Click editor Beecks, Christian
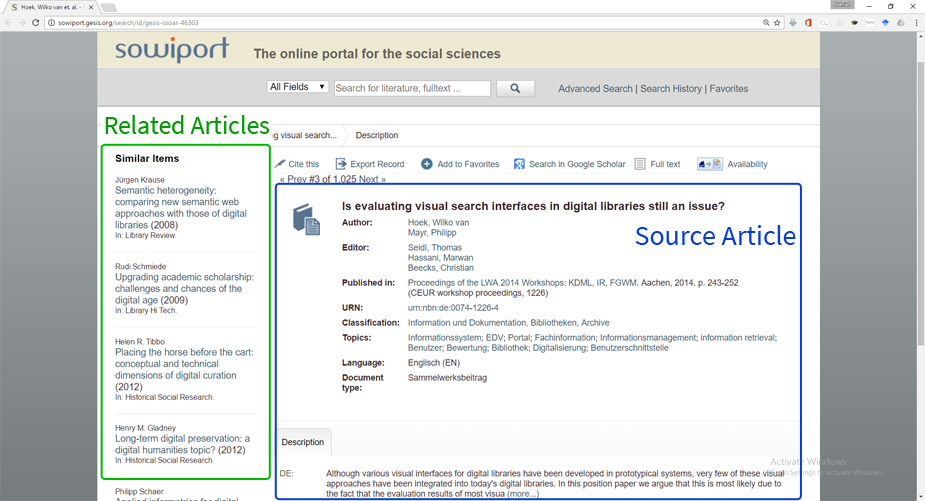Viewport: 925px width, 501px height. (x=441, y=267)
